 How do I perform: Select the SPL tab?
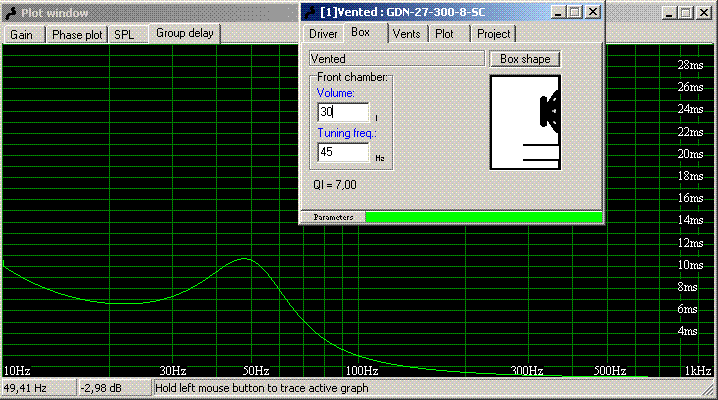coord(124,34)
